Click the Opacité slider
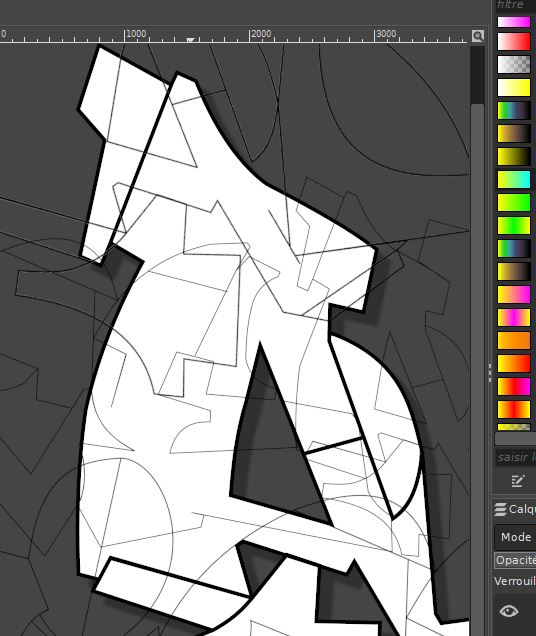This screenshot has height=636, width=536. tap(515, 560)
